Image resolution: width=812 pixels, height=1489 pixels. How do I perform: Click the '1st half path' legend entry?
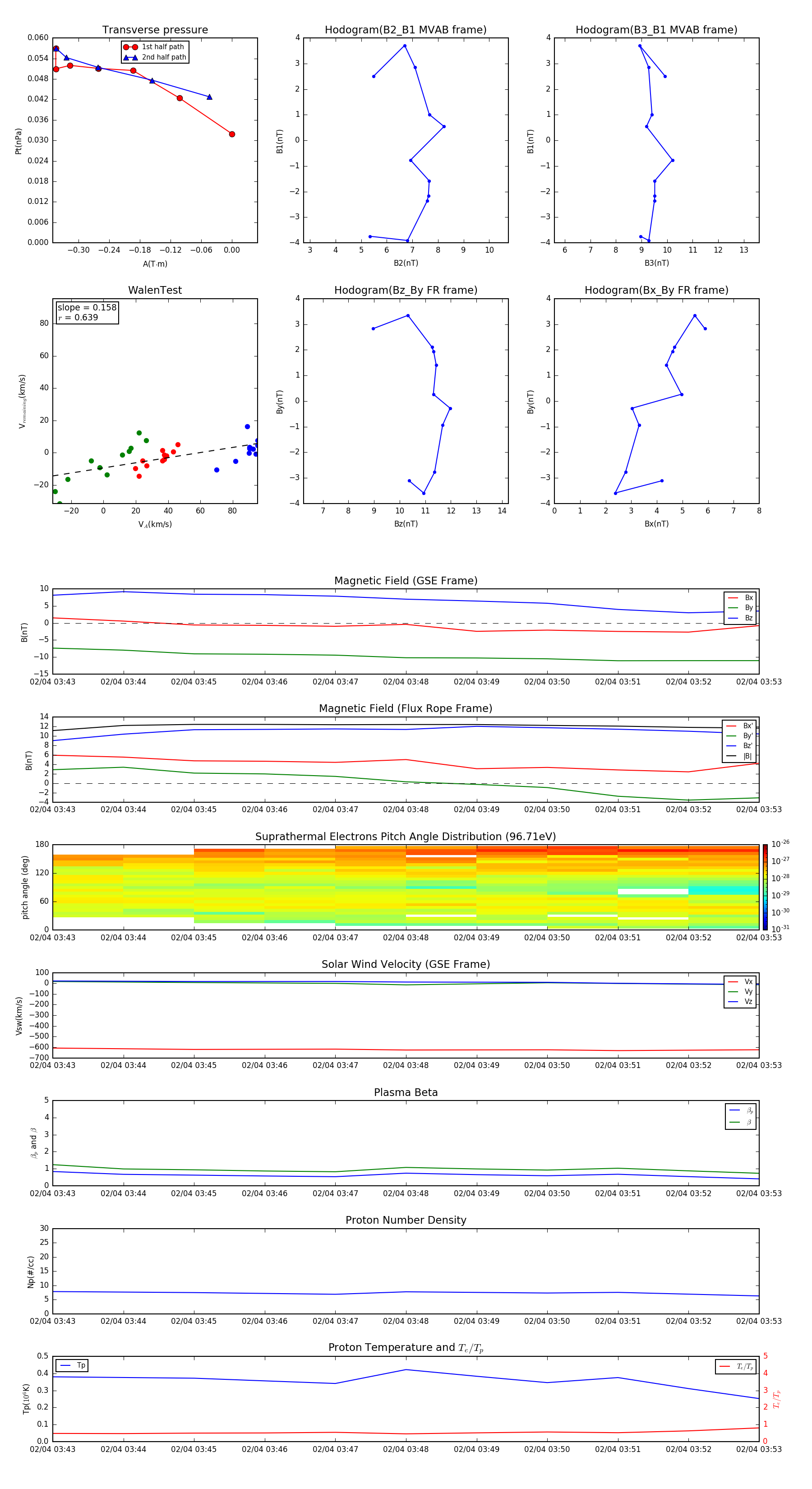click(154, 47)
